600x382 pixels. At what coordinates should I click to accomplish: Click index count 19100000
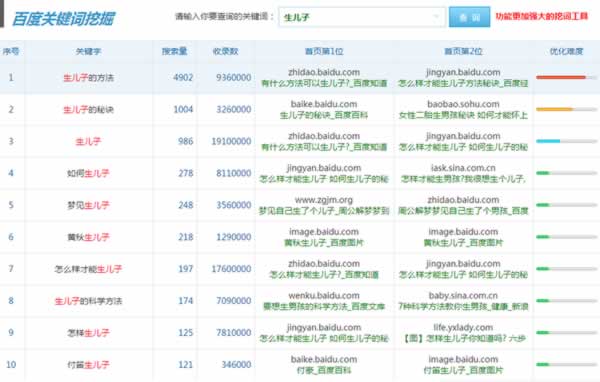pos(231,141)
